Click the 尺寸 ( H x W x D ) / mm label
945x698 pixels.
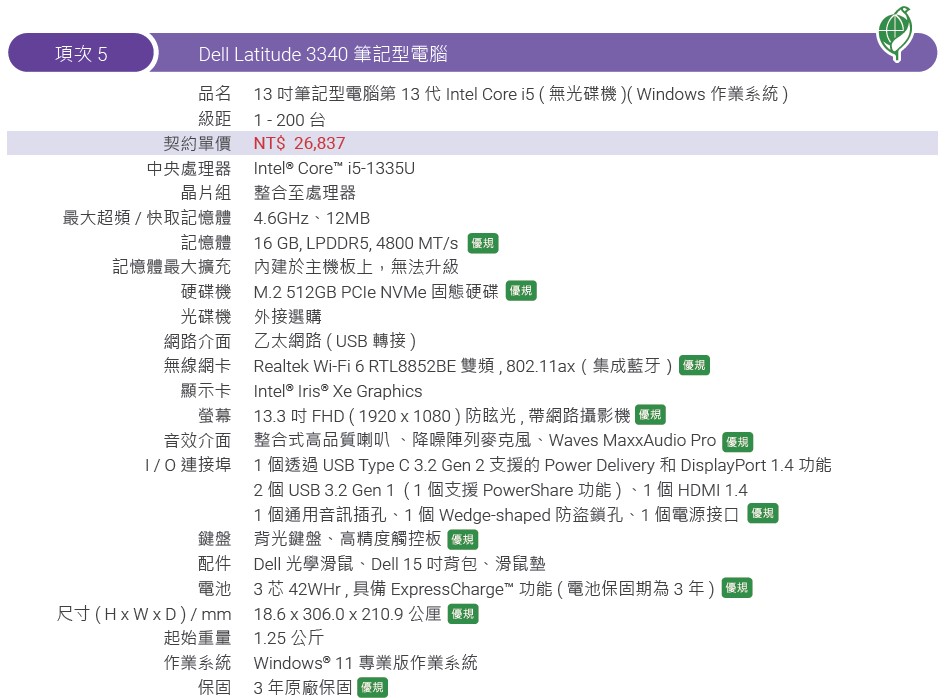tap(144, 614)
